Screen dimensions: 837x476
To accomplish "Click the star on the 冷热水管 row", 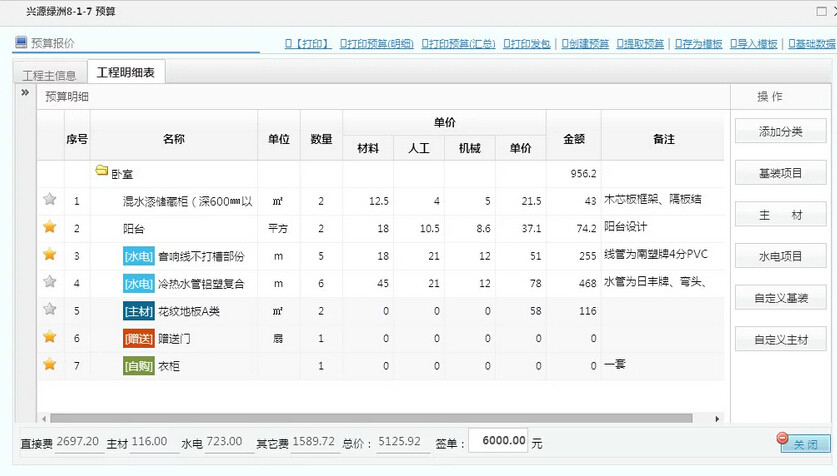I will coord(49,283).
